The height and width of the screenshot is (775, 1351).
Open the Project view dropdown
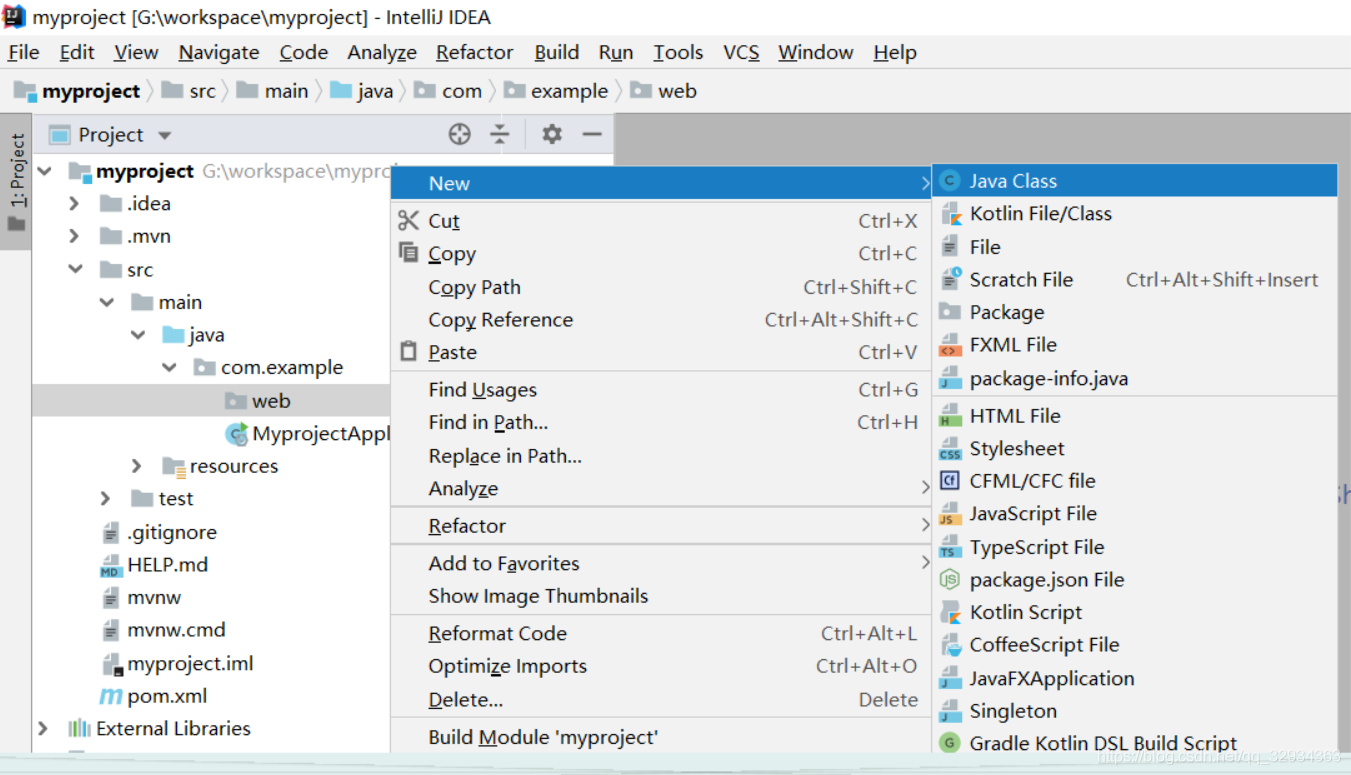pos(165,135)
